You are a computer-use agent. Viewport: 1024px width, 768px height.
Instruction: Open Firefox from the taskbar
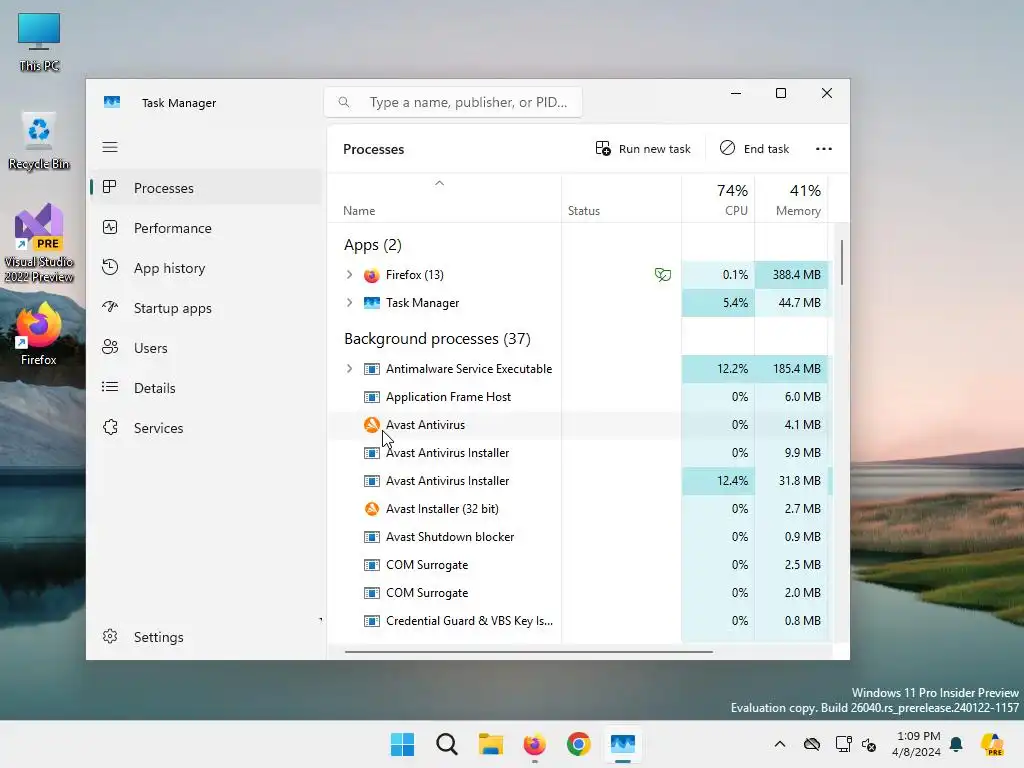click(x=534, y=744)
